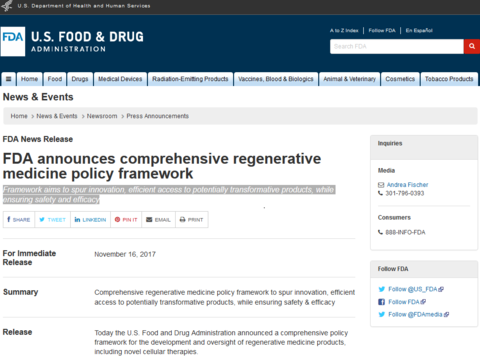
Task: Go to News & Events breadcrumb link
Action: click(57, 116)
